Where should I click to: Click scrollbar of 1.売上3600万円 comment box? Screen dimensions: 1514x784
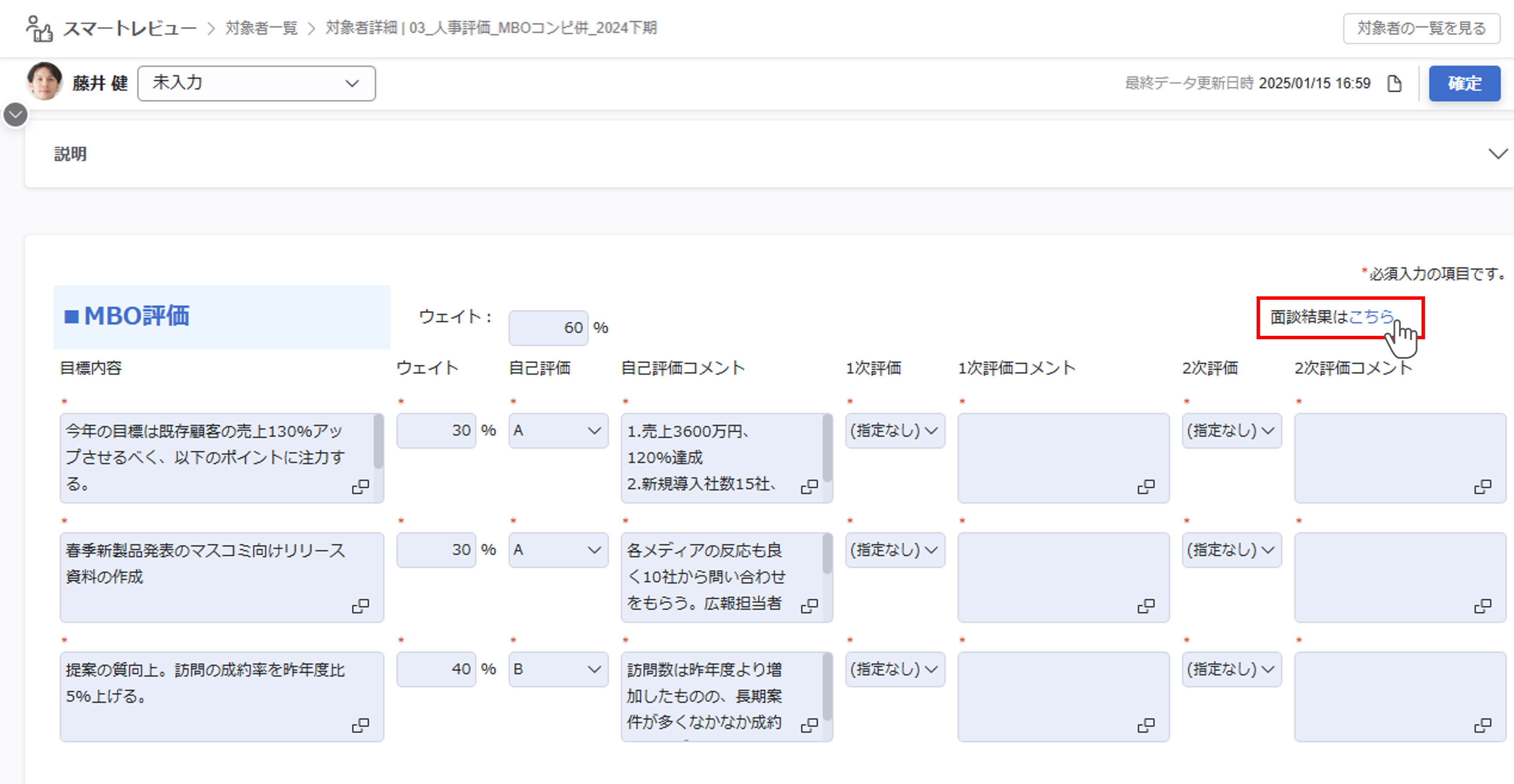pyautogui.click(x=827, y=448)
